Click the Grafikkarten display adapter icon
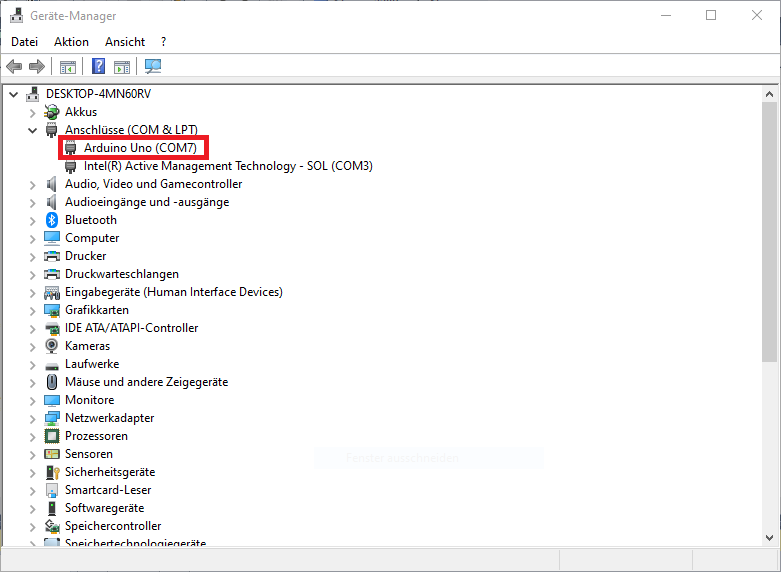 pyautogui.click(x=52, y=310)
